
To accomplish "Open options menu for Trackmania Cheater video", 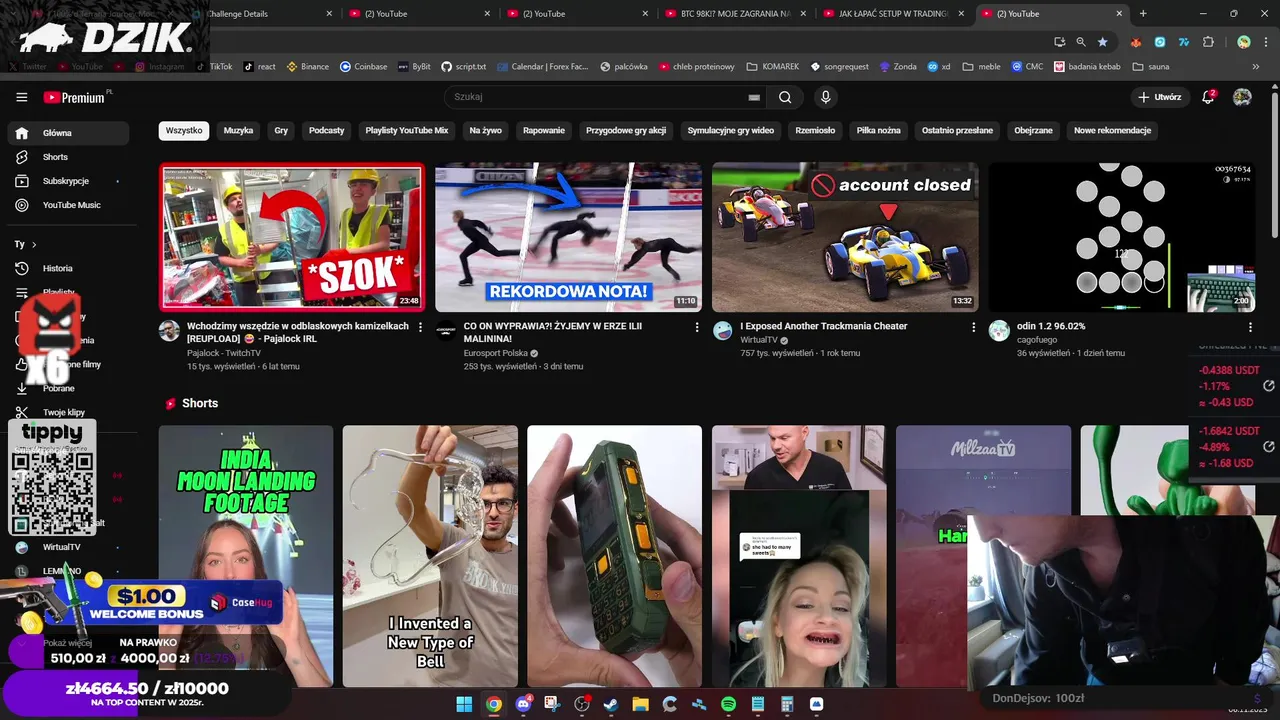I will (973, 327).
